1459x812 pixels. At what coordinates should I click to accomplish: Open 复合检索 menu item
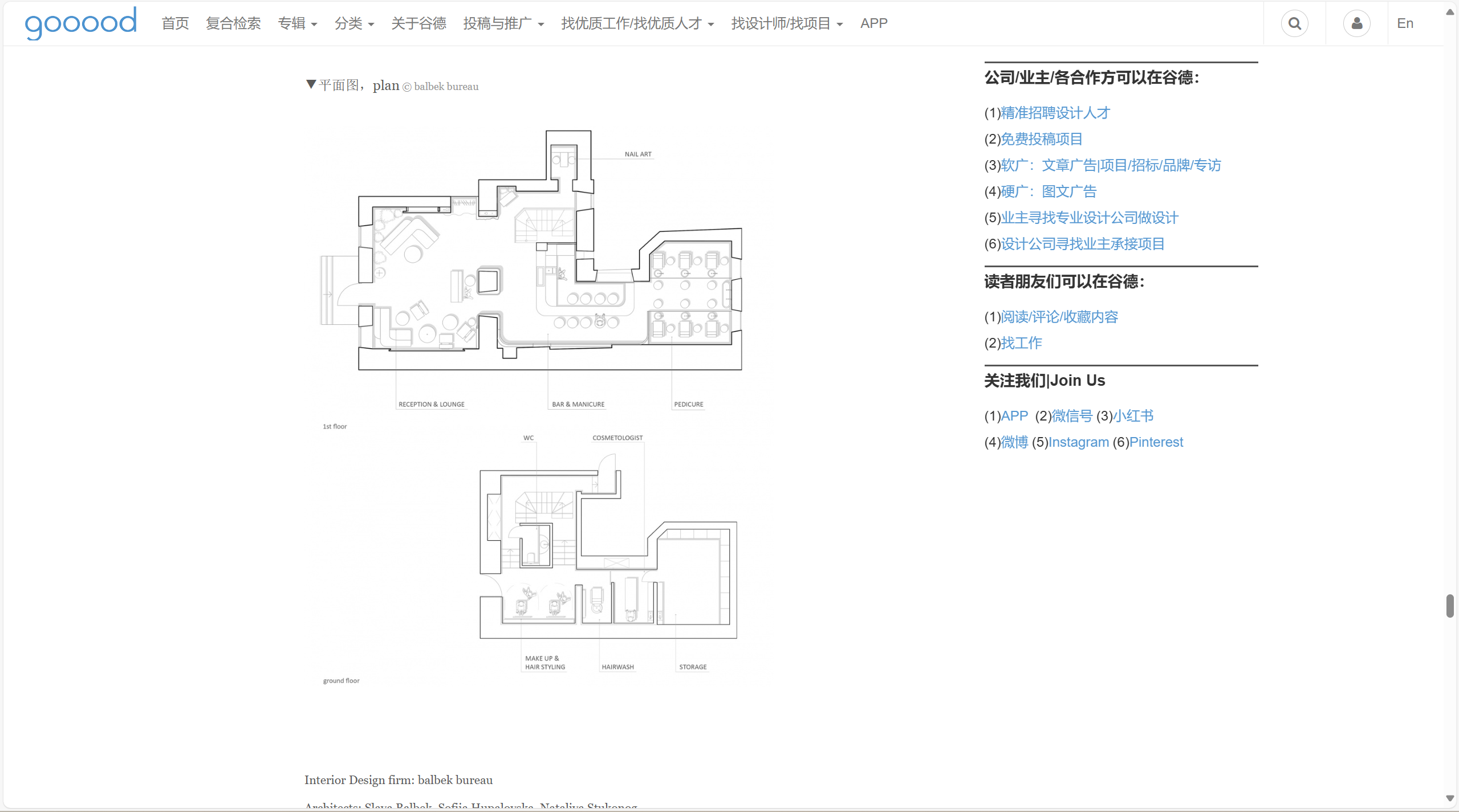(x=233, y=23)
